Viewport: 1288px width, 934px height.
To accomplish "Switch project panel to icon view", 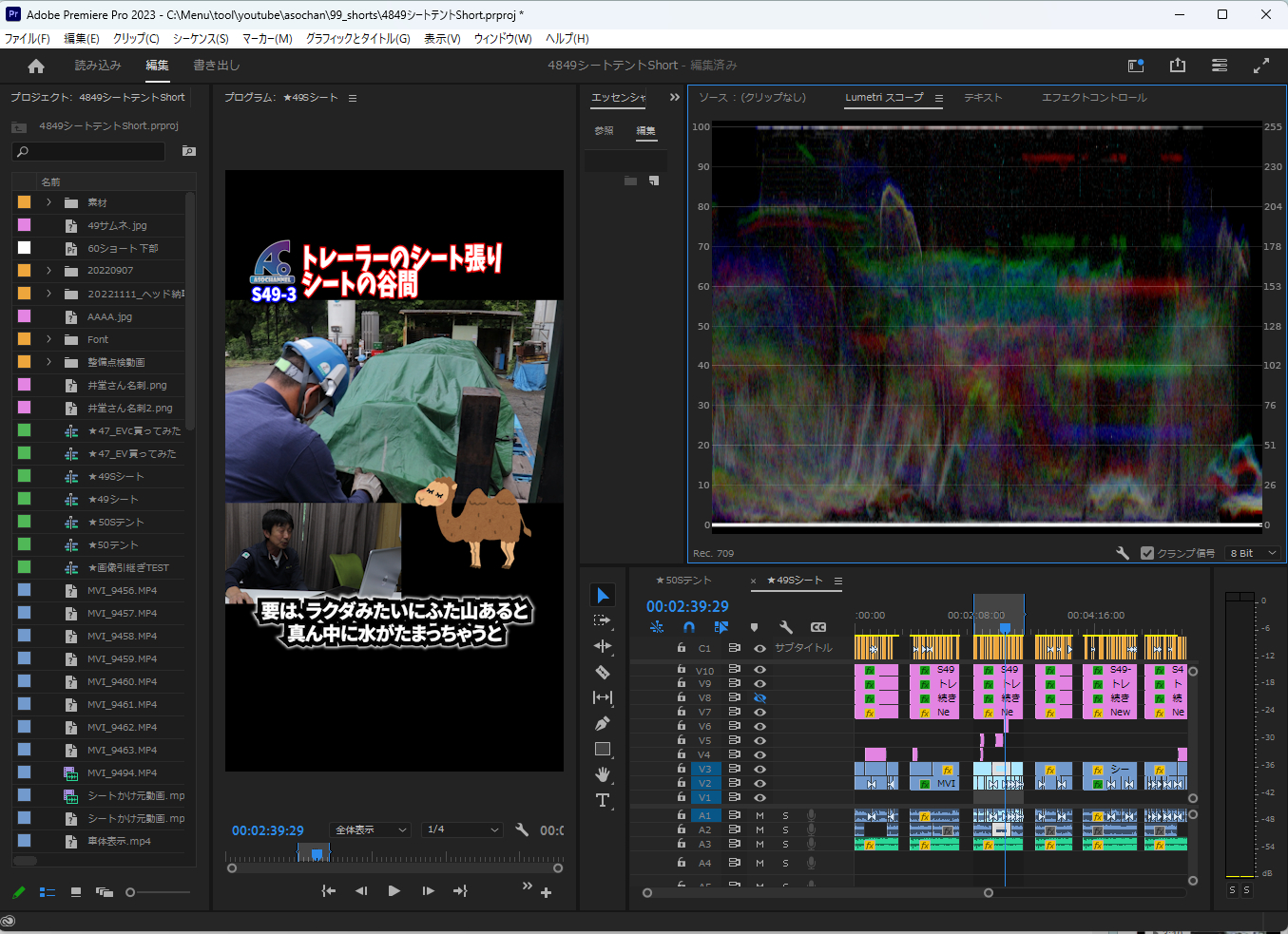I will coord(76,892).
